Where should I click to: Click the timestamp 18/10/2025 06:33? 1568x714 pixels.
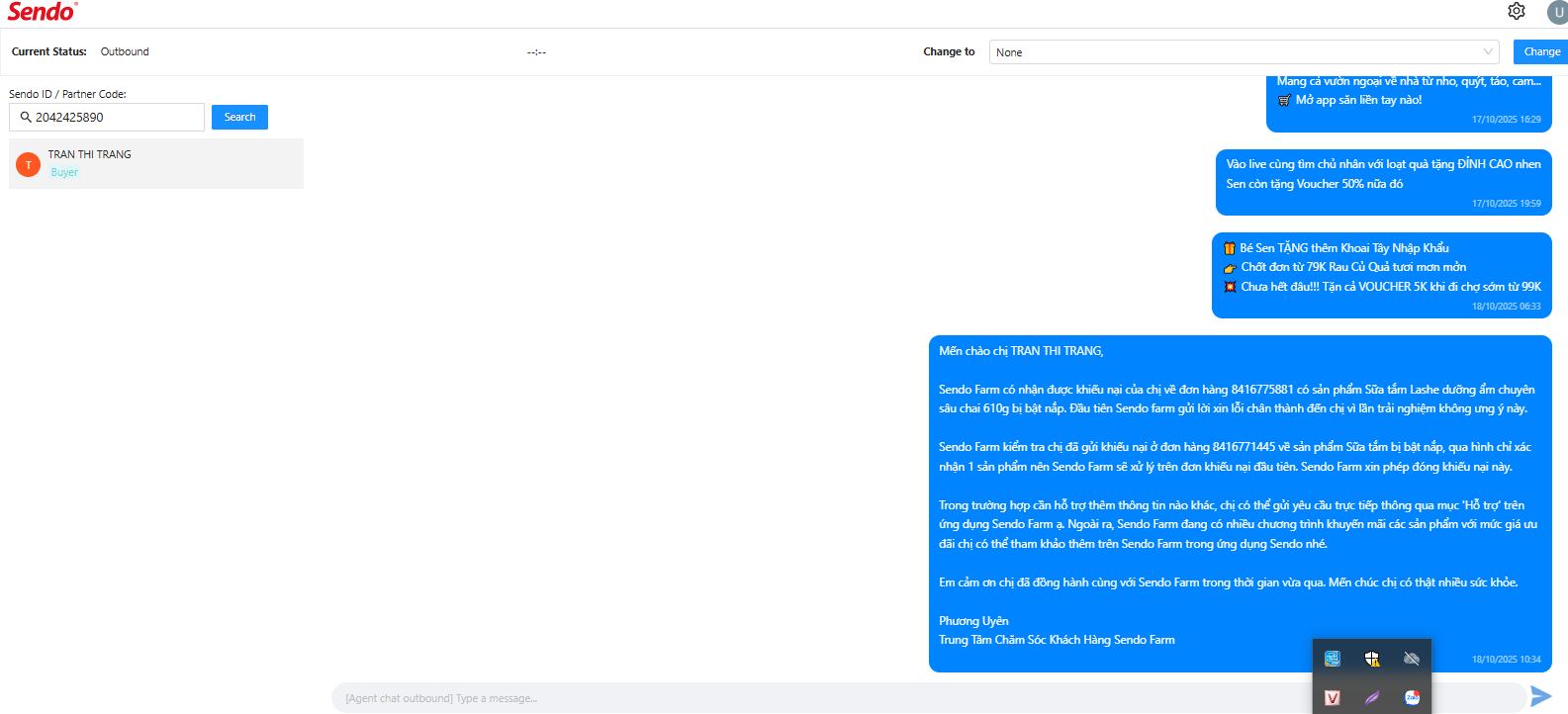pyautogui.click(x=1507, y=307)
